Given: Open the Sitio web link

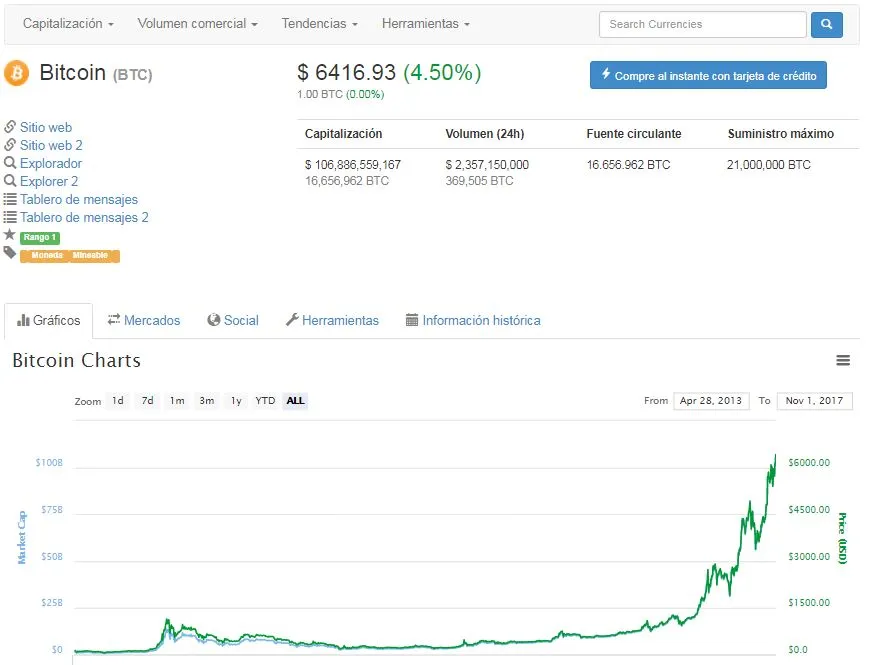Looking at the screenshot, I should (x=46, y=127).
